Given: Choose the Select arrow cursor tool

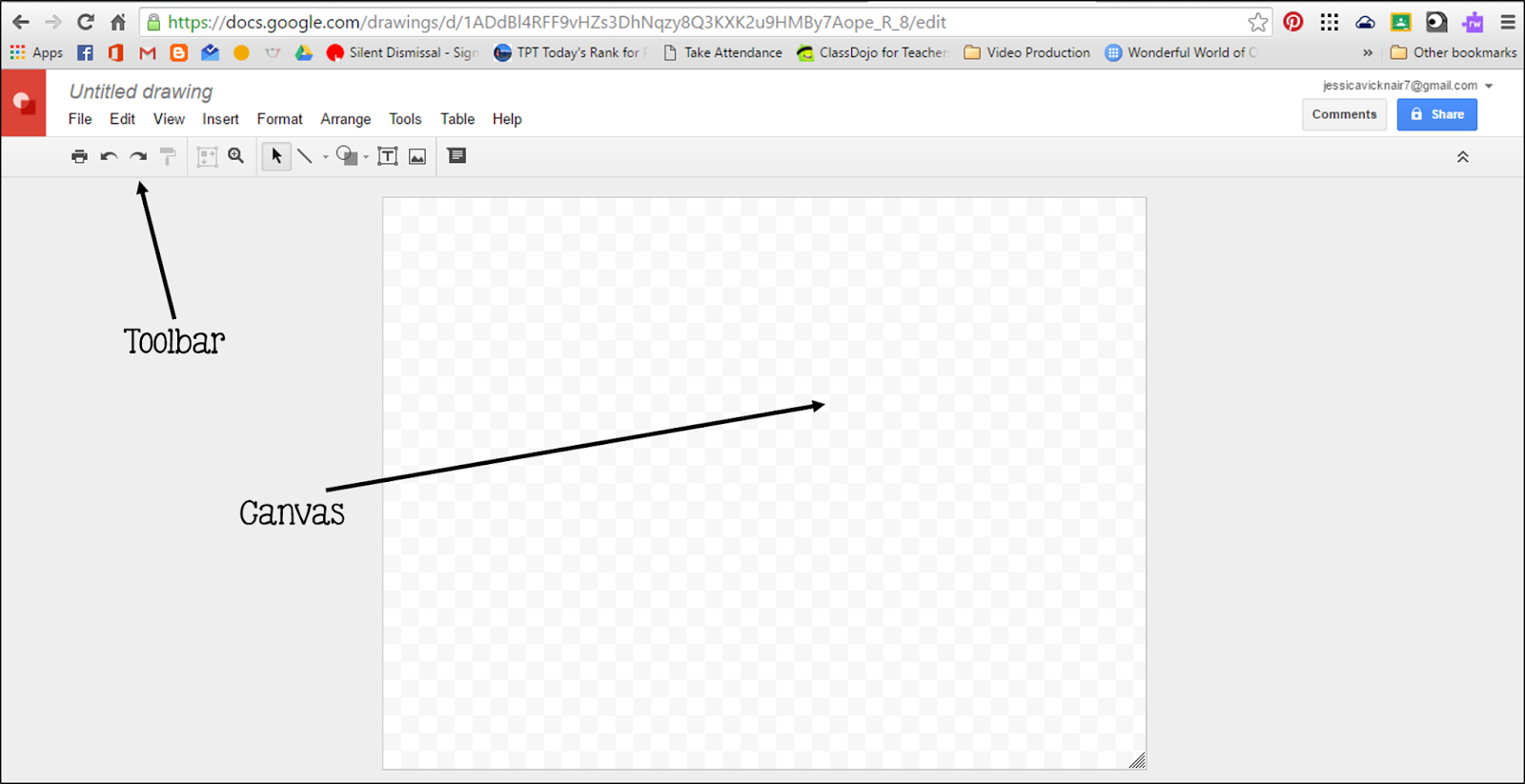Looking at the screenshot, I should click(276, 156).
